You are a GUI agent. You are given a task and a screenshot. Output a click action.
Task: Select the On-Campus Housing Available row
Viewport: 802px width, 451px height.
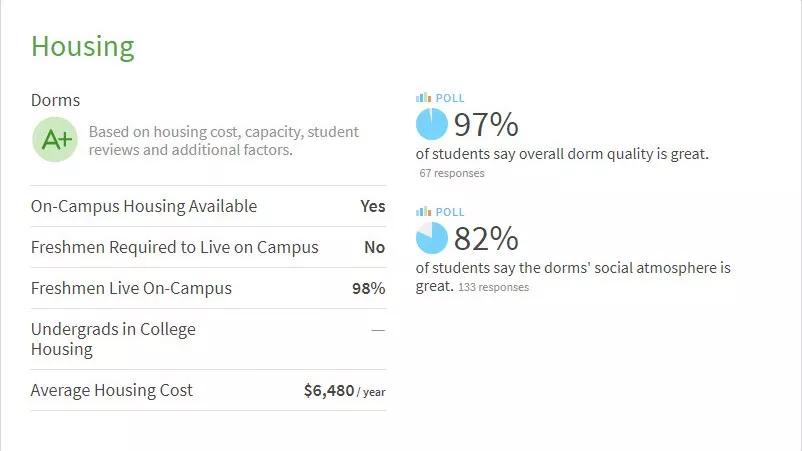click(208, 206)
